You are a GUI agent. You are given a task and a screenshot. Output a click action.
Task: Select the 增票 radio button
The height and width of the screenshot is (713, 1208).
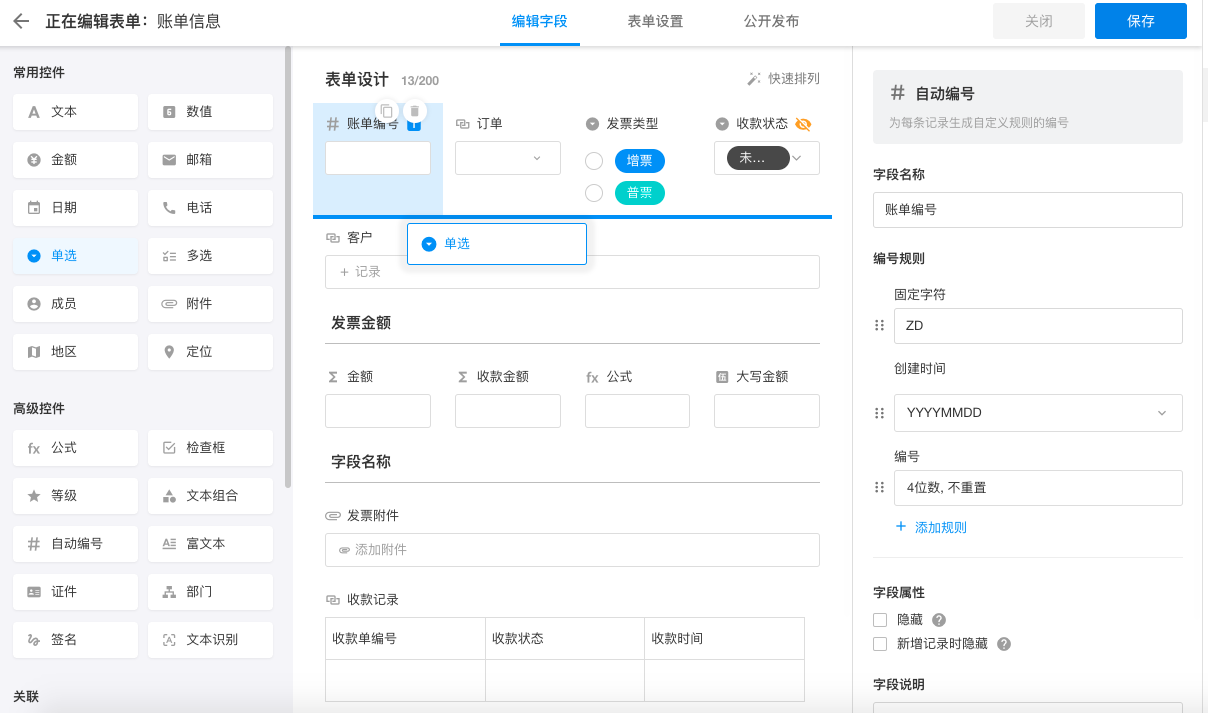coord(594,161)
